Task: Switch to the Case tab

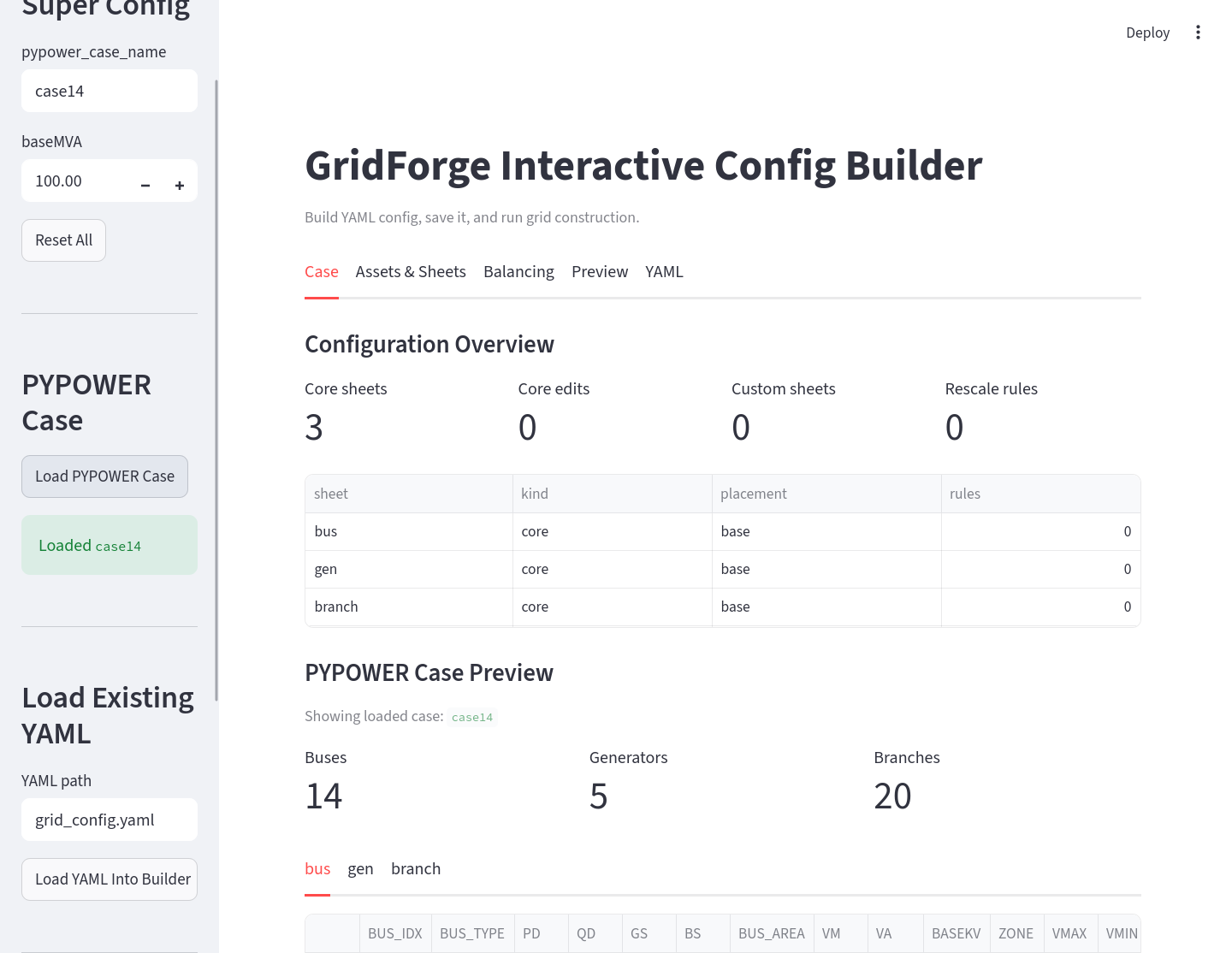Action: [322, 272]
